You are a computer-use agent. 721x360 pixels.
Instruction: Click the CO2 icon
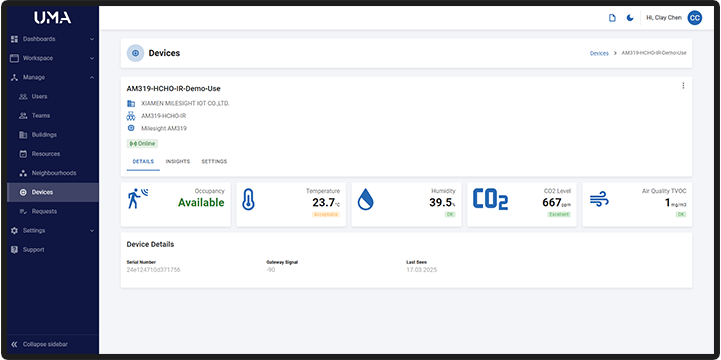[490, 200]
